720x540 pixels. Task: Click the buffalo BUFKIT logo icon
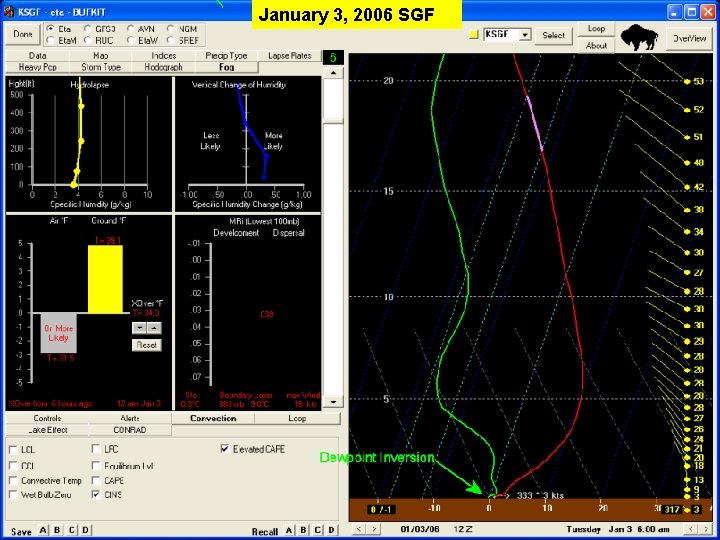click(x=640, y=38)
